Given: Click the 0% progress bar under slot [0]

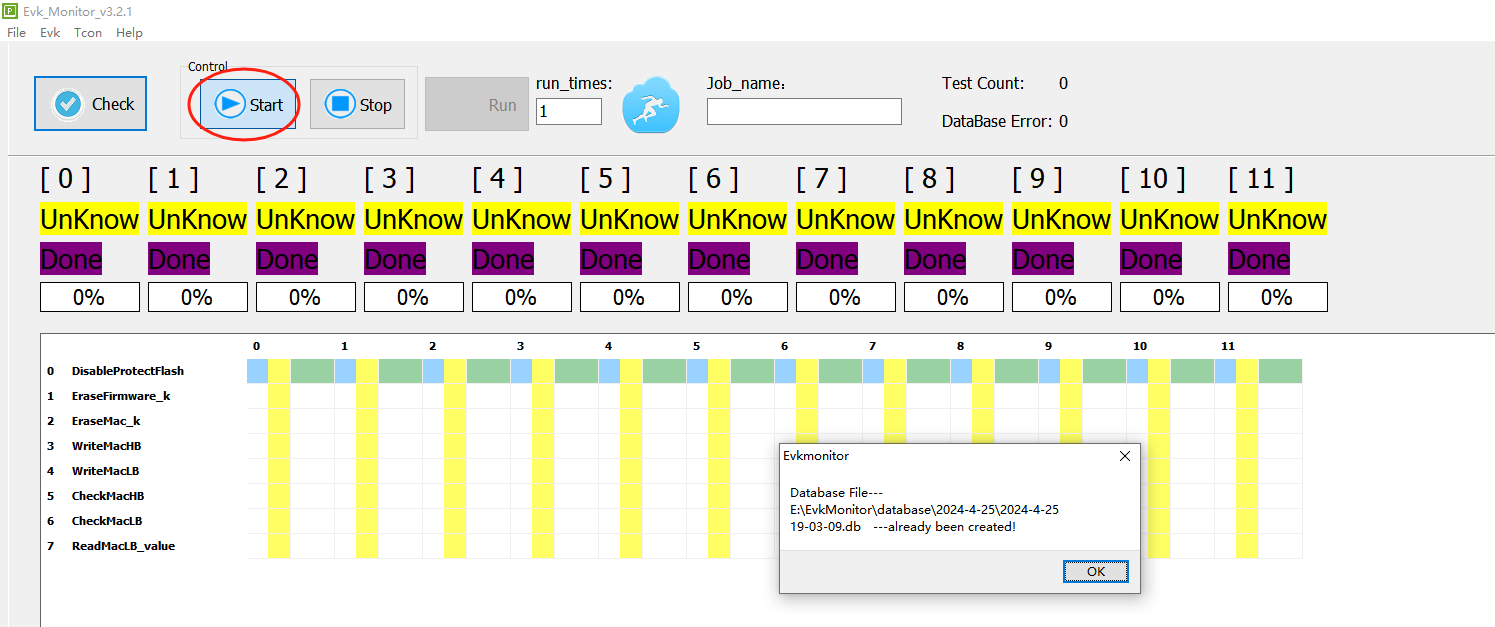Looking at the screenshot, I should (x=89, y=296).
